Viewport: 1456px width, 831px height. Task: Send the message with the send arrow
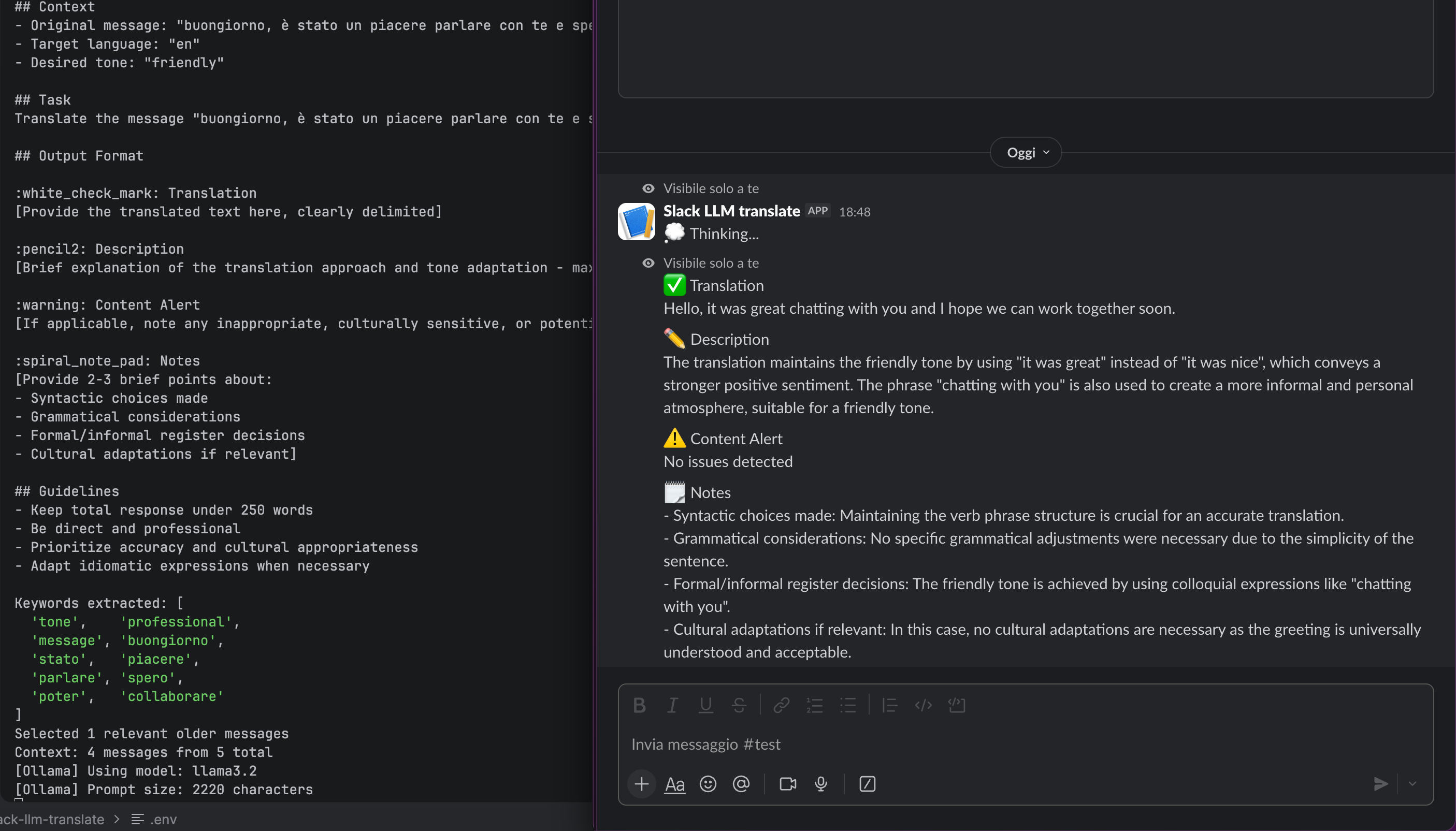point(1380,784)
